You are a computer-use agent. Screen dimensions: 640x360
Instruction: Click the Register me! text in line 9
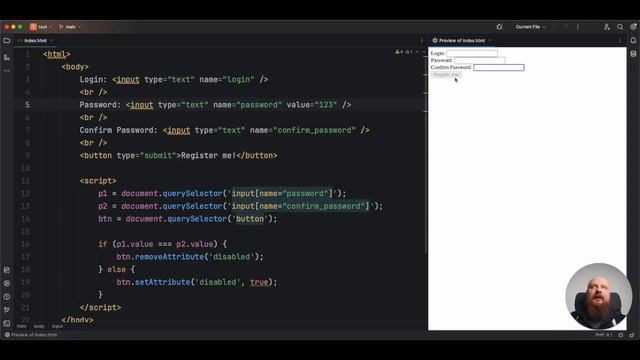[x=208, y=156]
